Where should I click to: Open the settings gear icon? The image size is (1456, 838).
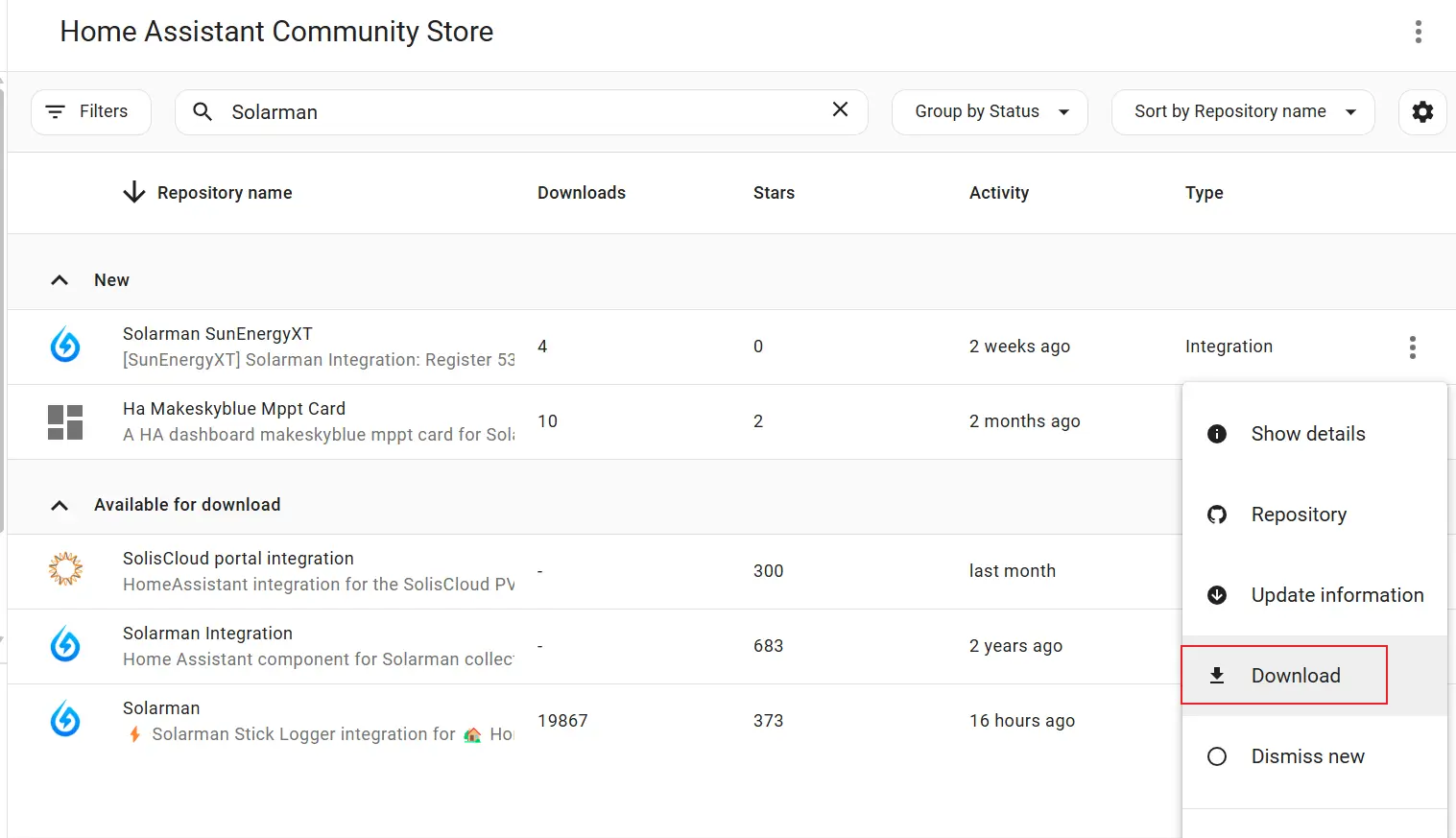click(x=1422, y=112)
